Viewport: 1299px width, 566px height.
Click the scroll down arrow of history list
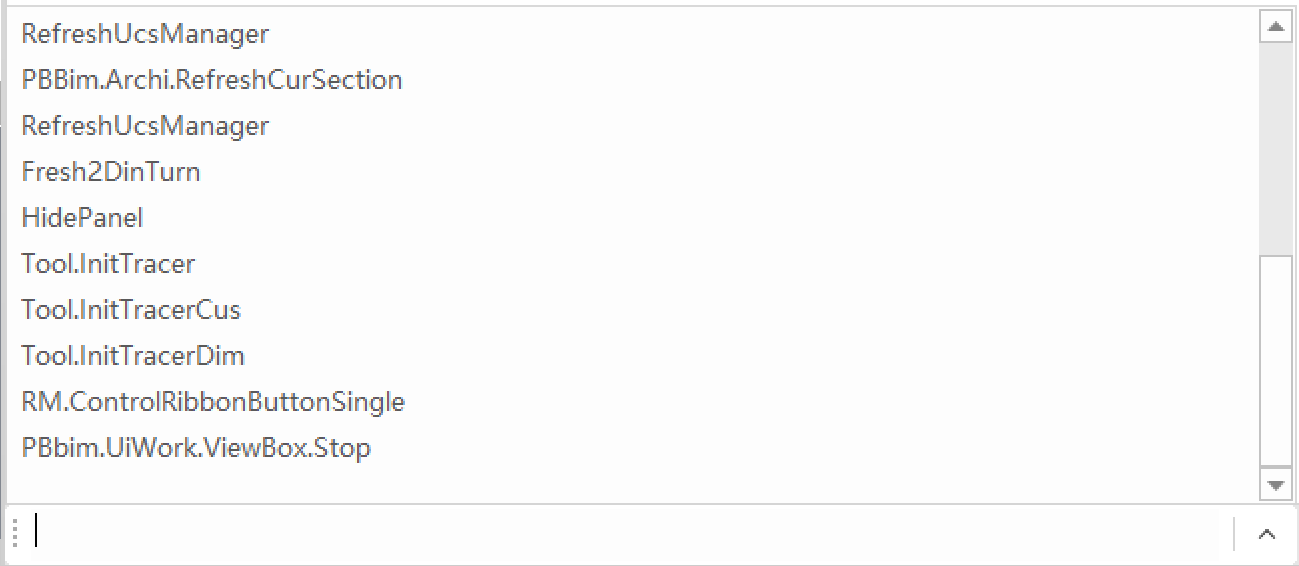click(1276, 485)
